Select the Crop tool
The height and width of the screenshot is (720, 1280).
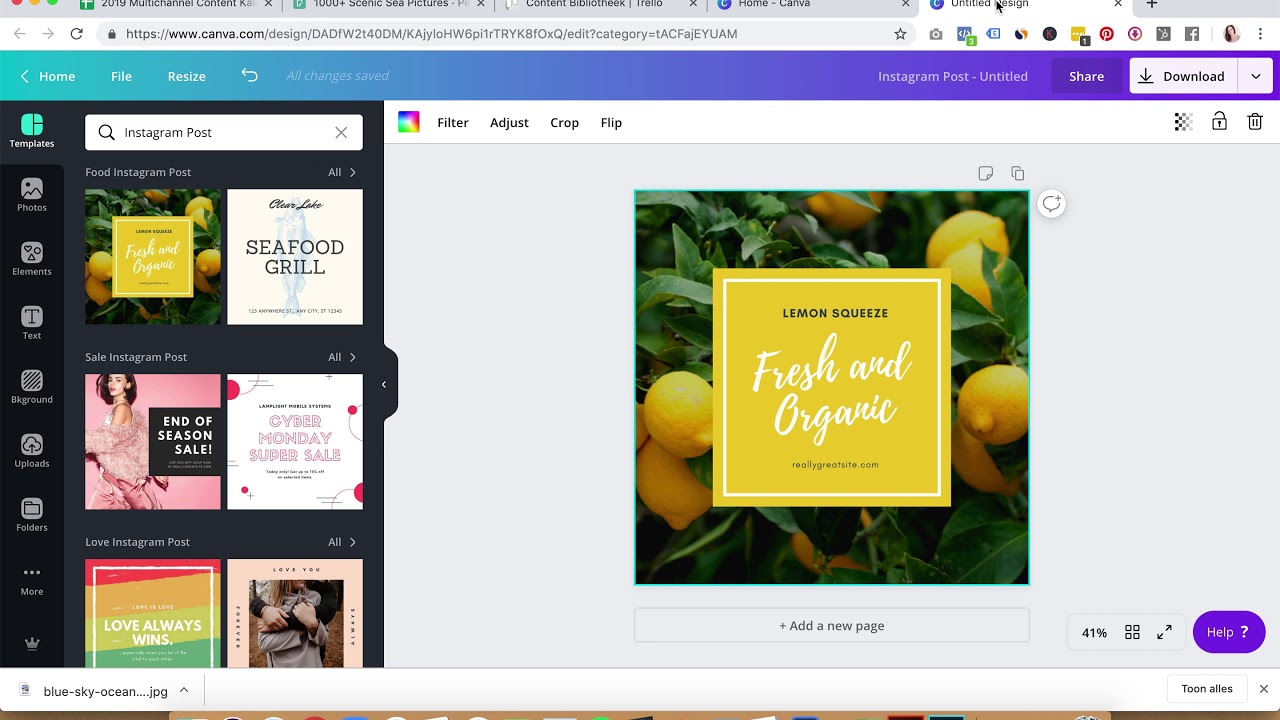(564, 122)
